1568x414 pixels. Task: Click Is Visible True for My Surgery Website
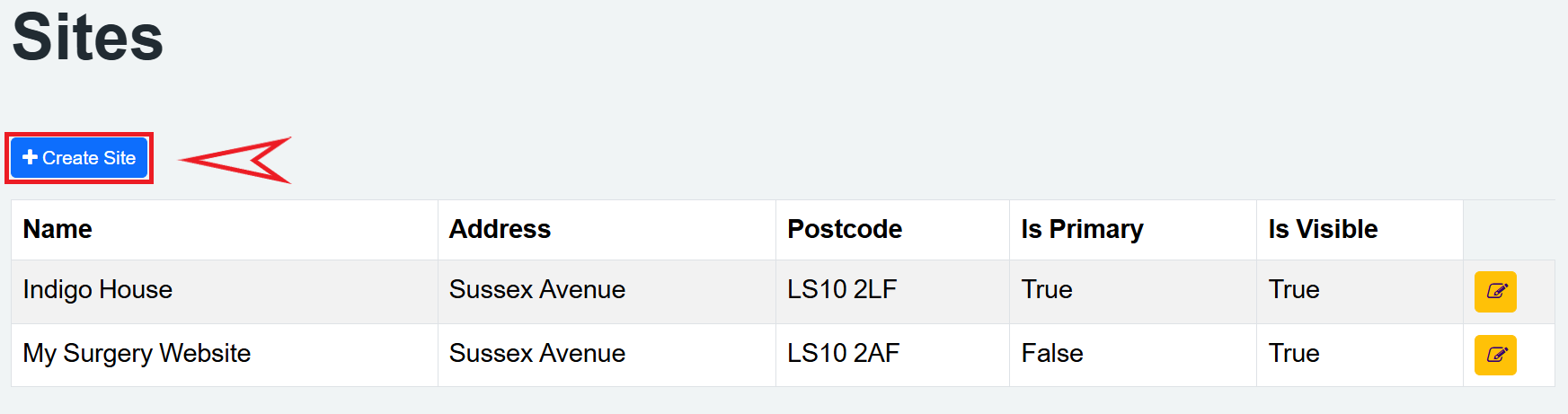(x=1293, y=354)
